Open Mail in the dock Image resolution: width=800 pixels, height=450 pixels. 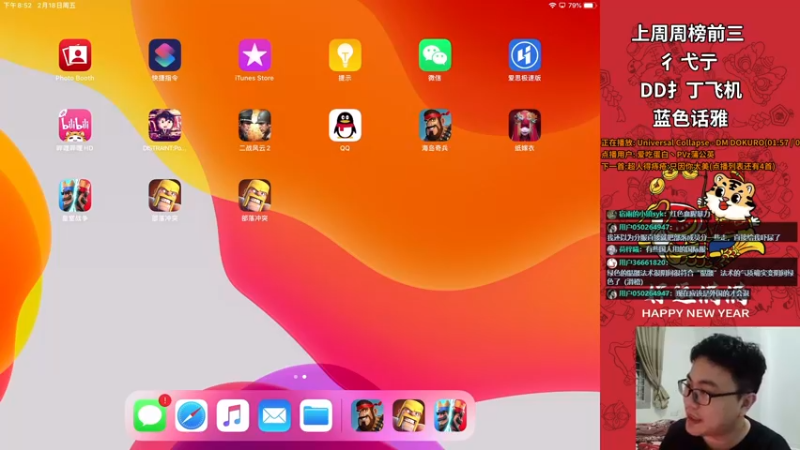click(x=274, y=415)
